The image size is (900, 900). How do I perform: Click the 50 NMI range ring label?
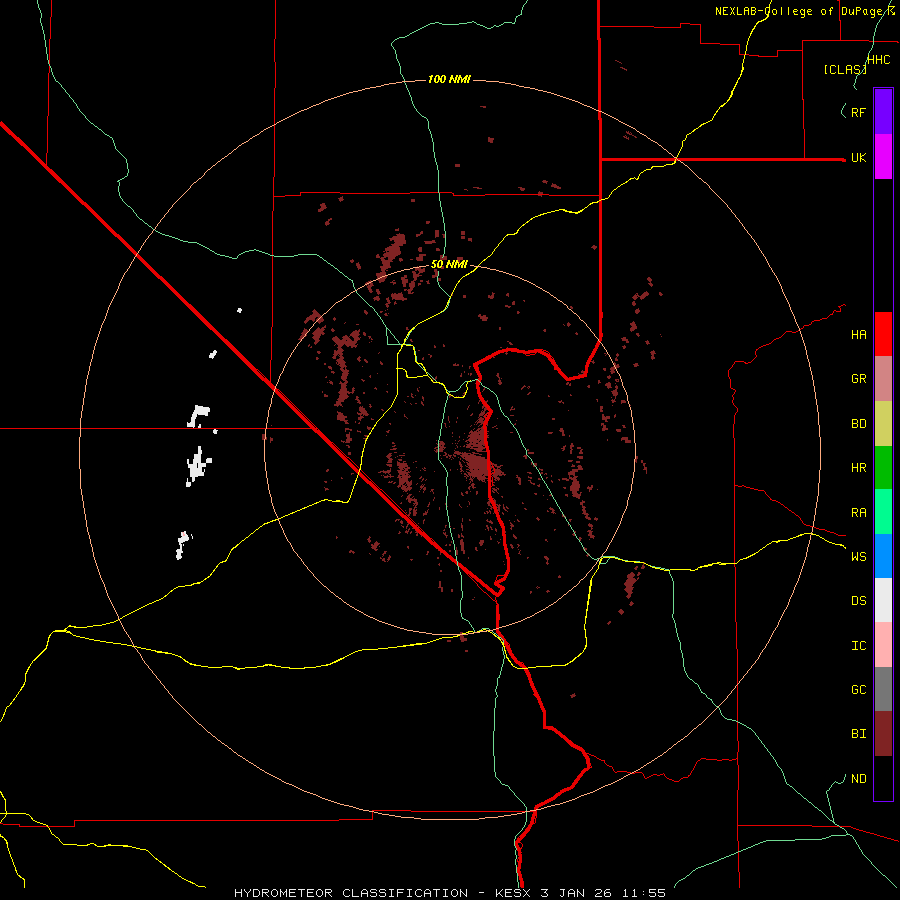pos(449,264)
